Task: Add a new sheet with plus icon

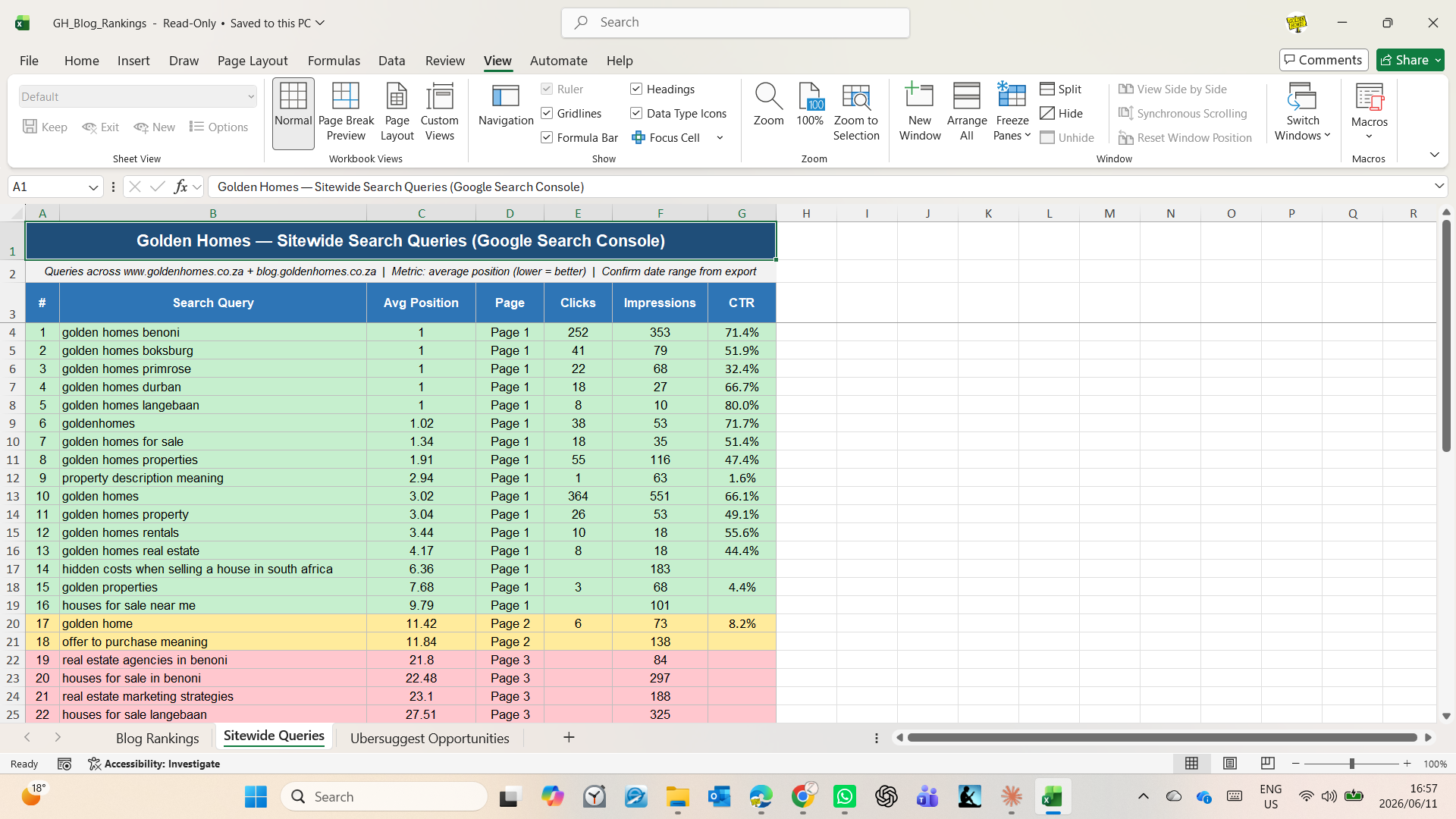Action: [x=569, y=737]
